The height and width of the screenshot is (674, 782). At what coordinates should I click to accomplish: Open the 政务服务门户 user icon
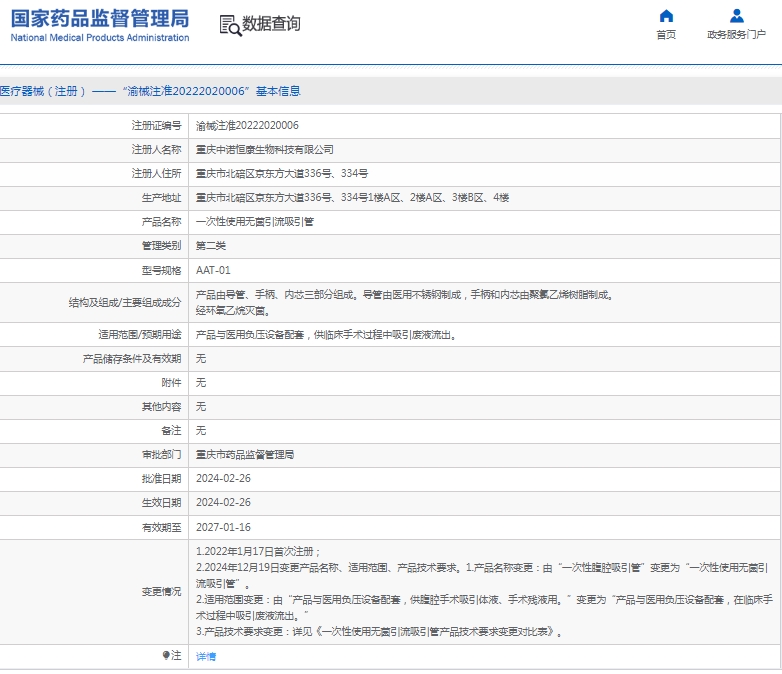[737, 16]
